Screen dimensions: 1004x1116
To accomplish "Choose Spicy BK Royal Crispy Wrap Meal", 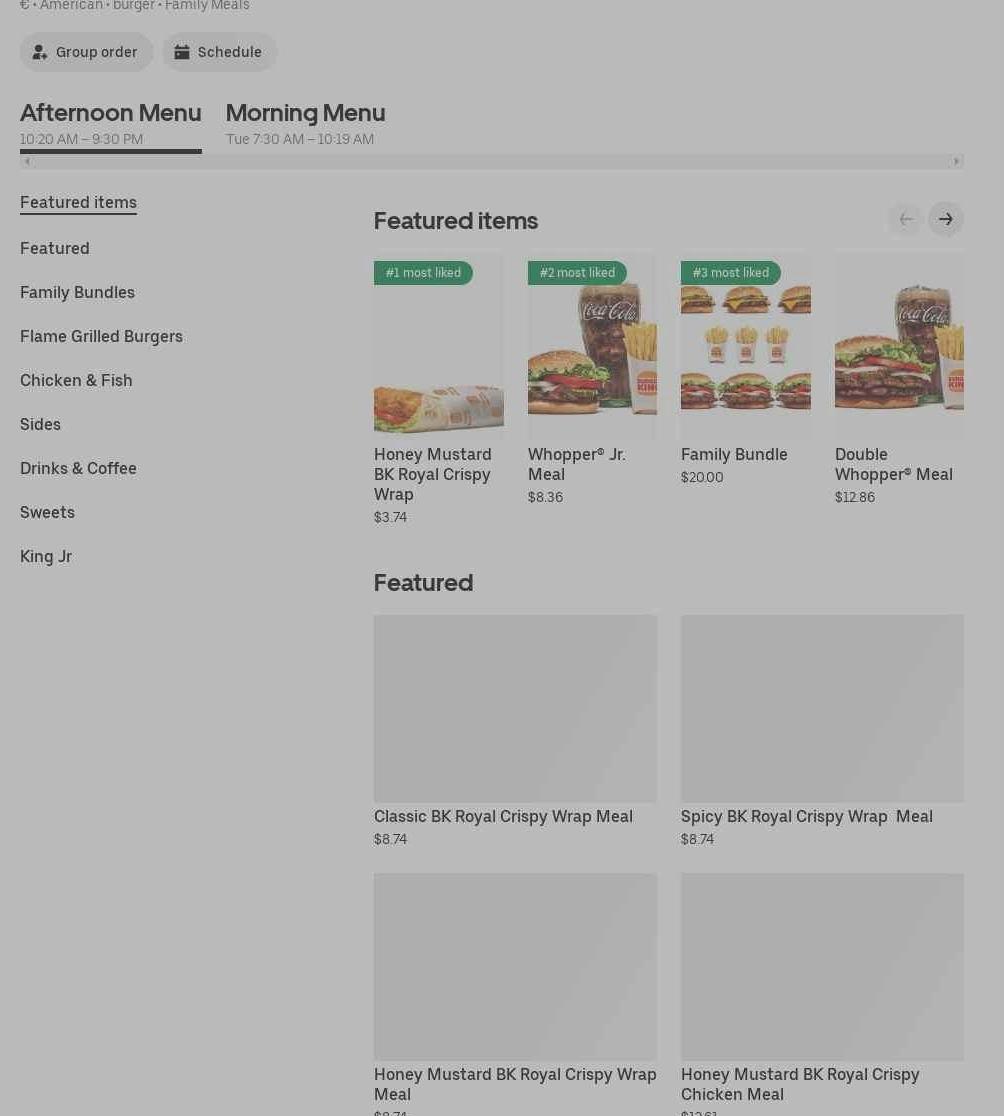I will click(822, 708).
